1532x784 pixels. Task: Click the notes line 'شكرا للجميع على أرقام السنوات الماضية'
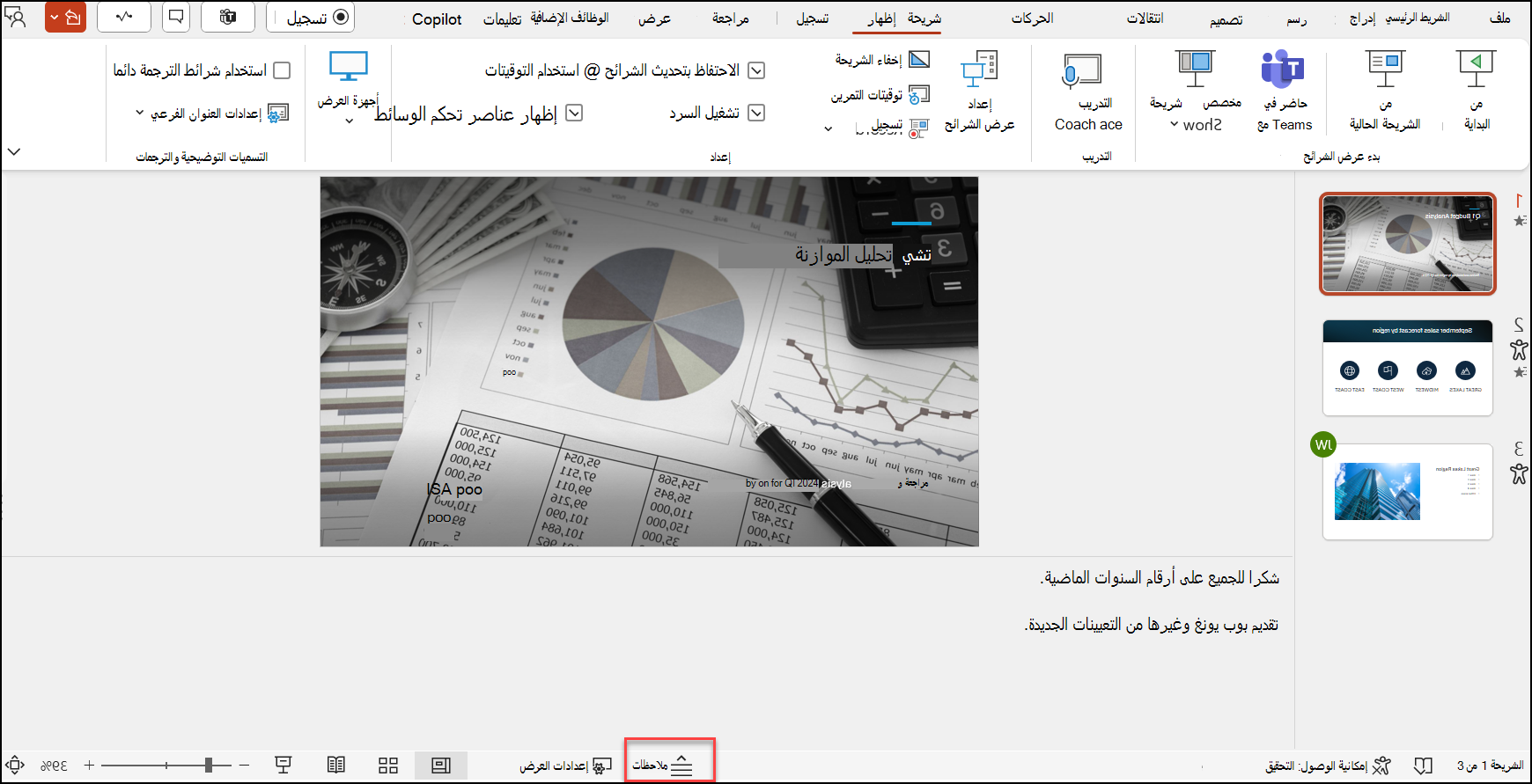point(1159,578)
